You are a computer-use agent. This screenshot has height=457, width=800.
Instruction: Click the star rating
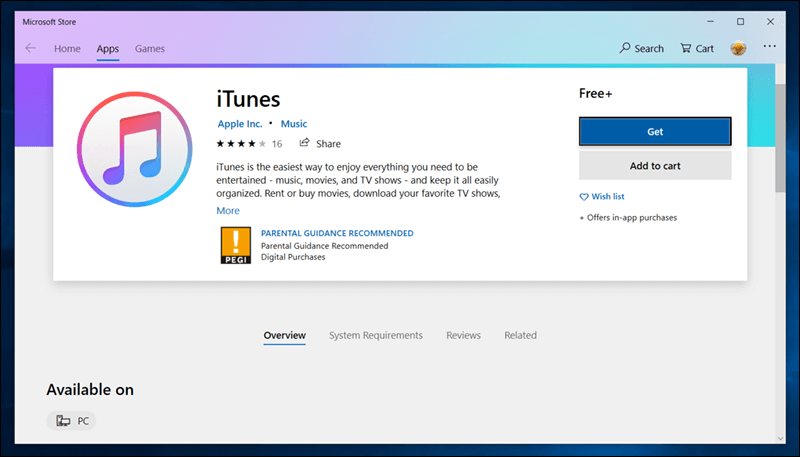pyautogui.click(x=241, y=144)
